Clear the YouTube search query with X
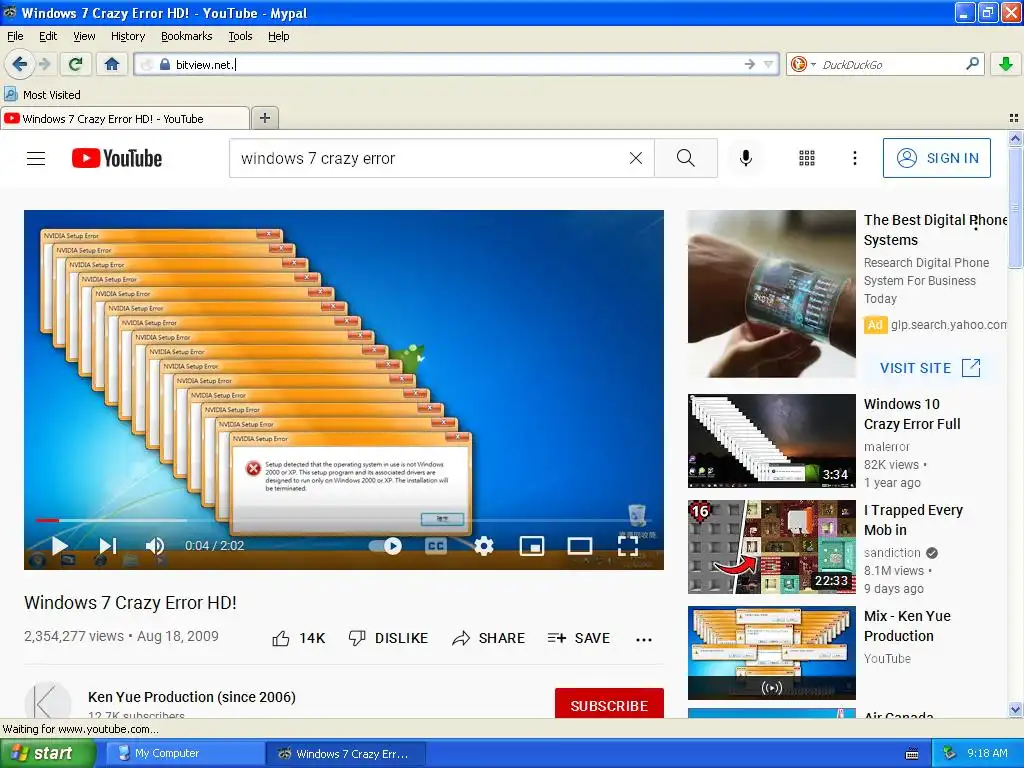Image resolution: width=1024 pixels, height=768 pixels. (x=635, y=158)
